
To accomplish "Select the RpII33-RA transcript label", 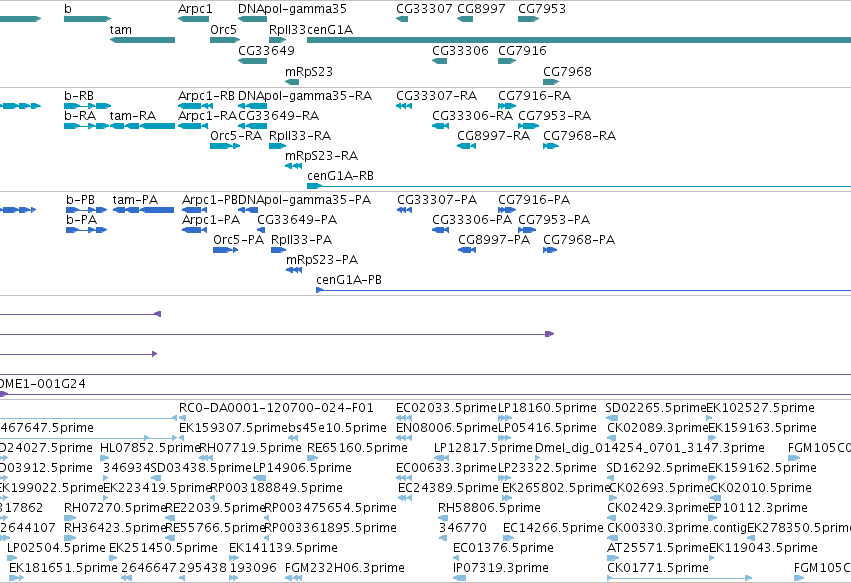I will (300, 136).
